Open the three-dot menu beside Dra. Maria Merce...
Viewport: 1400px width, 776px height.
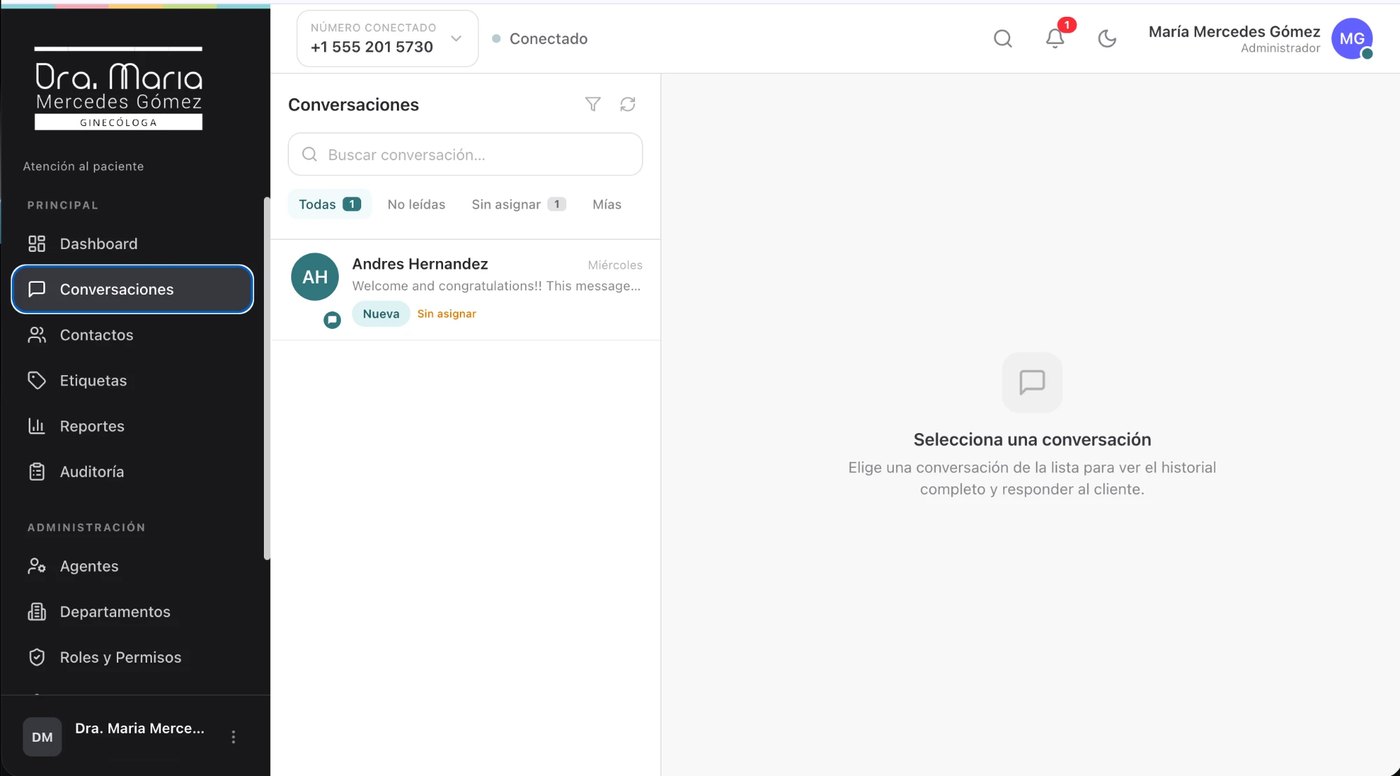click(x=234, y=737)
